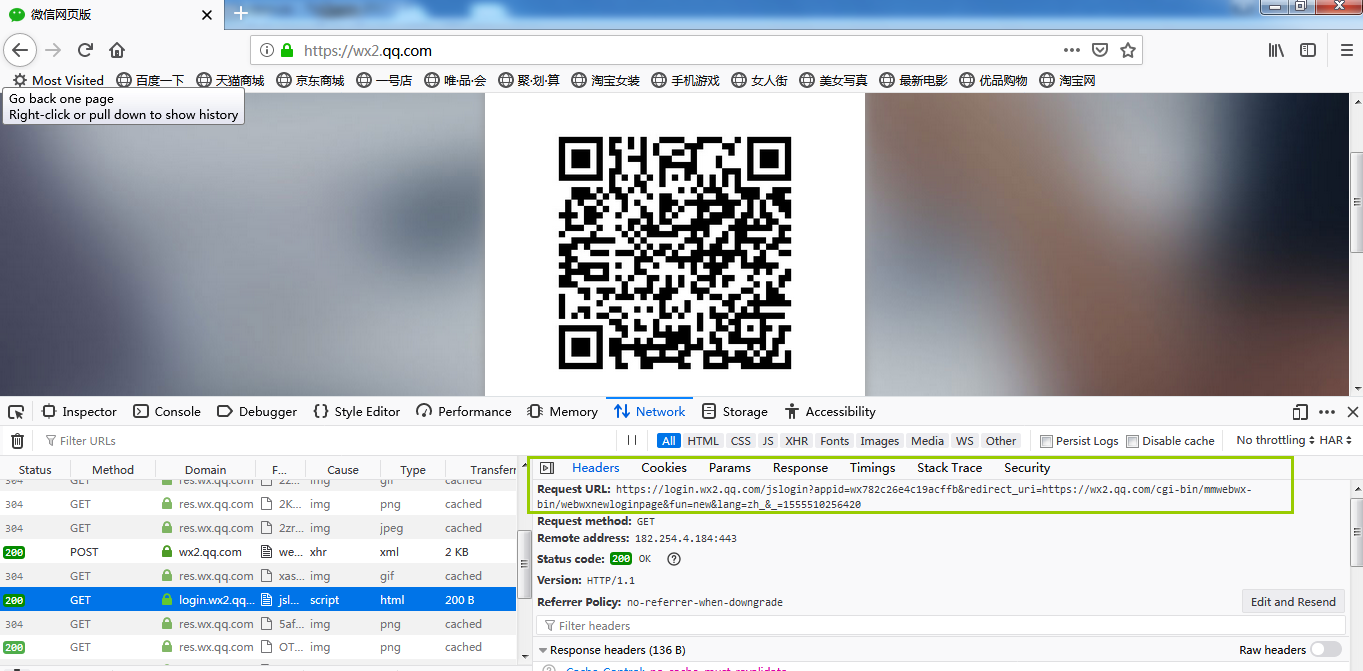
Task: Open the Params tab of request details
Action: tap(730, 468)
